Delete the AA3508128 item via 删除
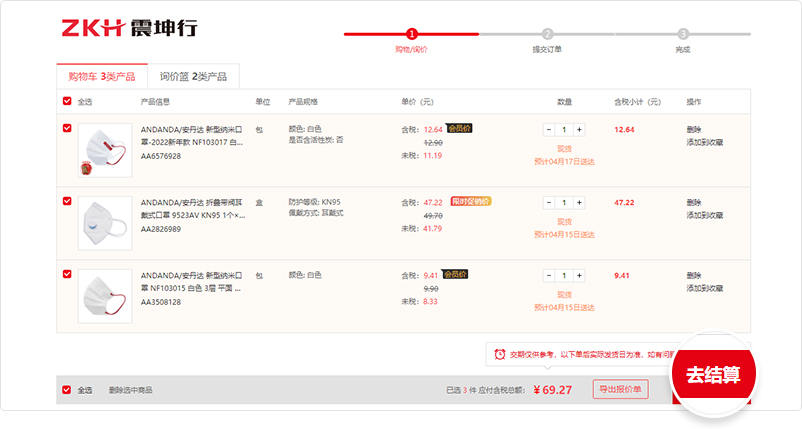The width and height of the screenshot is (802, 429). [x=694, y=276]
